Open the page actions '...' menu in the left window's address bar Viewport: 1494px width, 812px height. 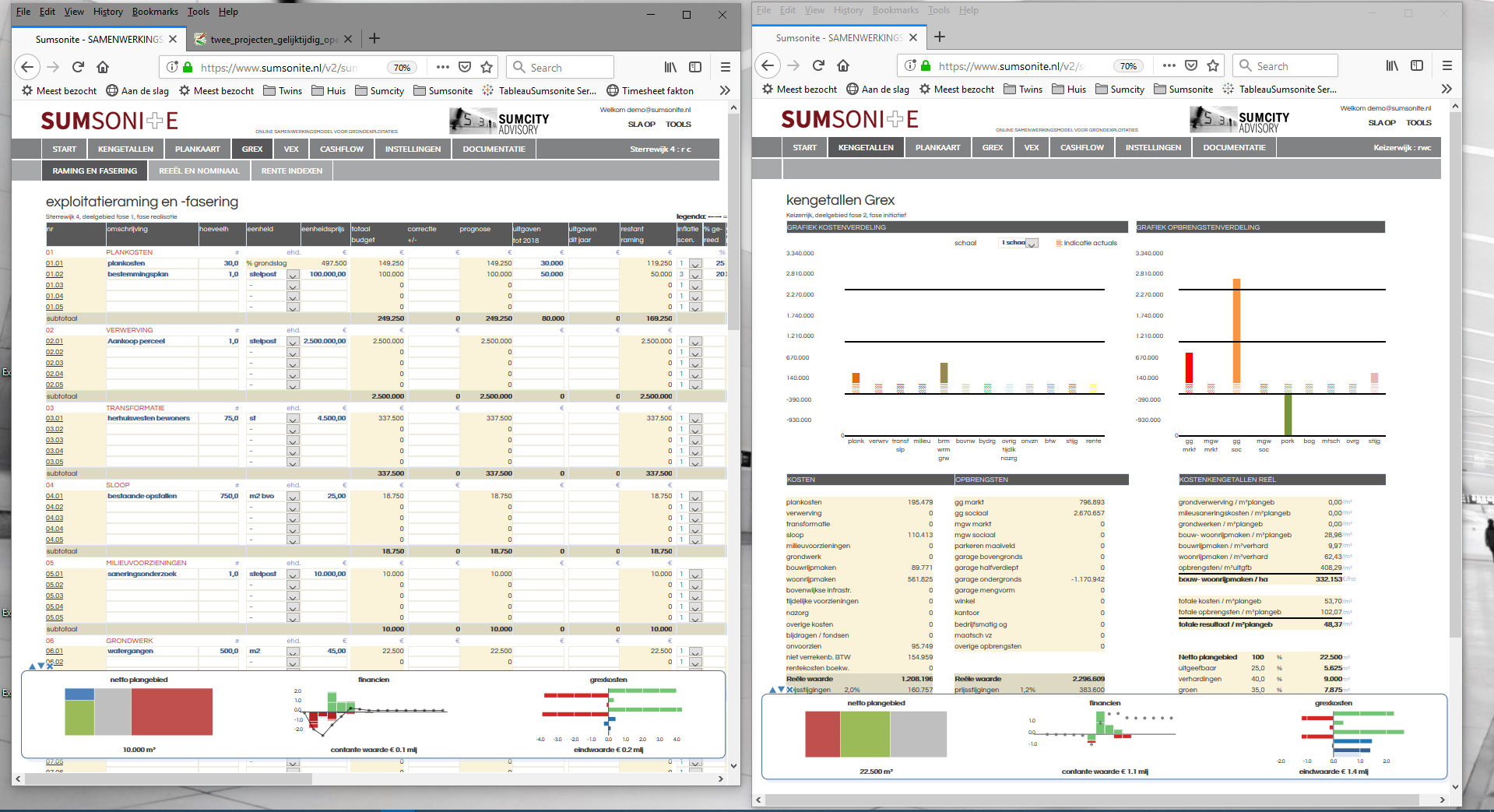click(442, 67)
